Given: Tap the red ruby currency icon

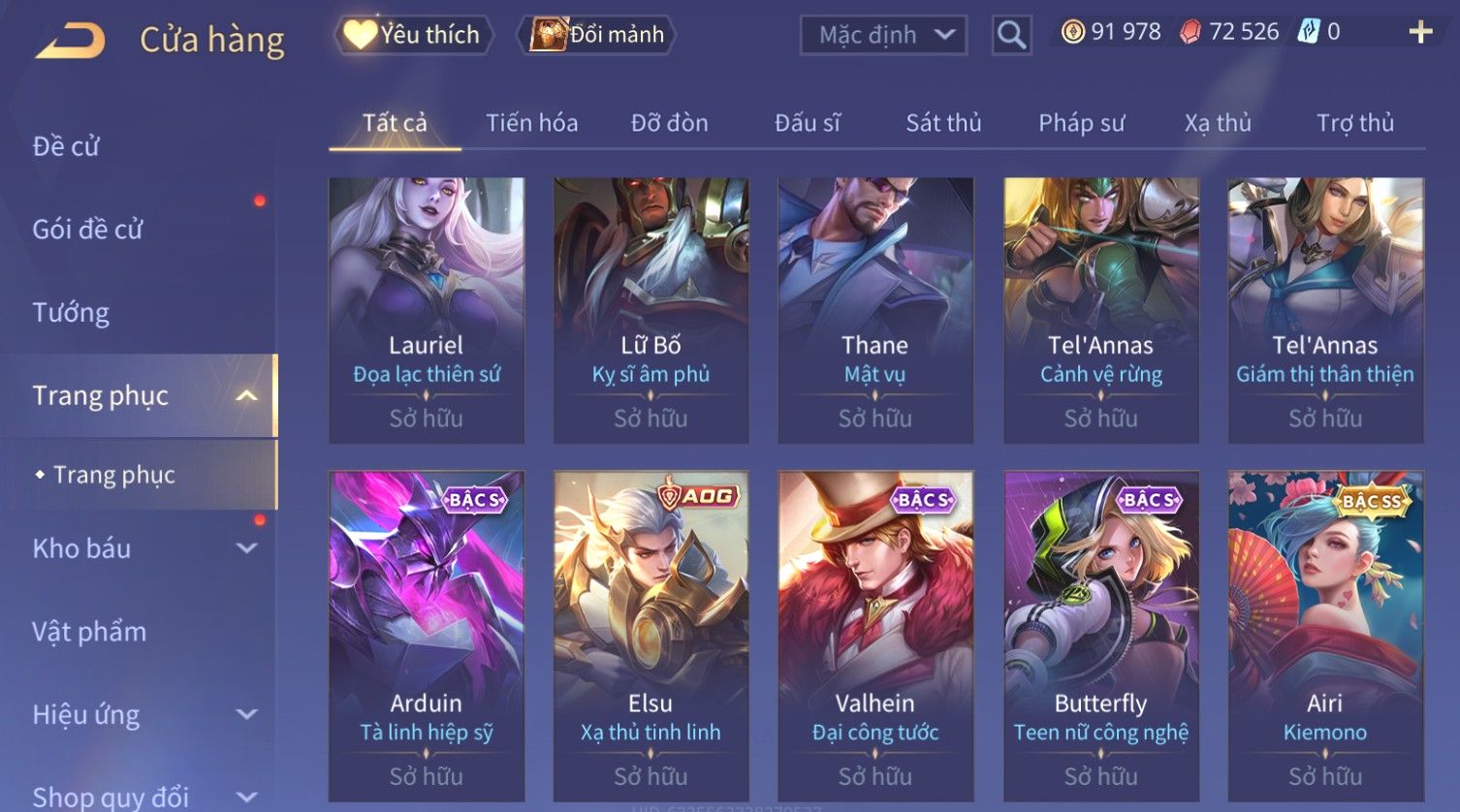Looking at the screenshot, I should (1190, 32).
